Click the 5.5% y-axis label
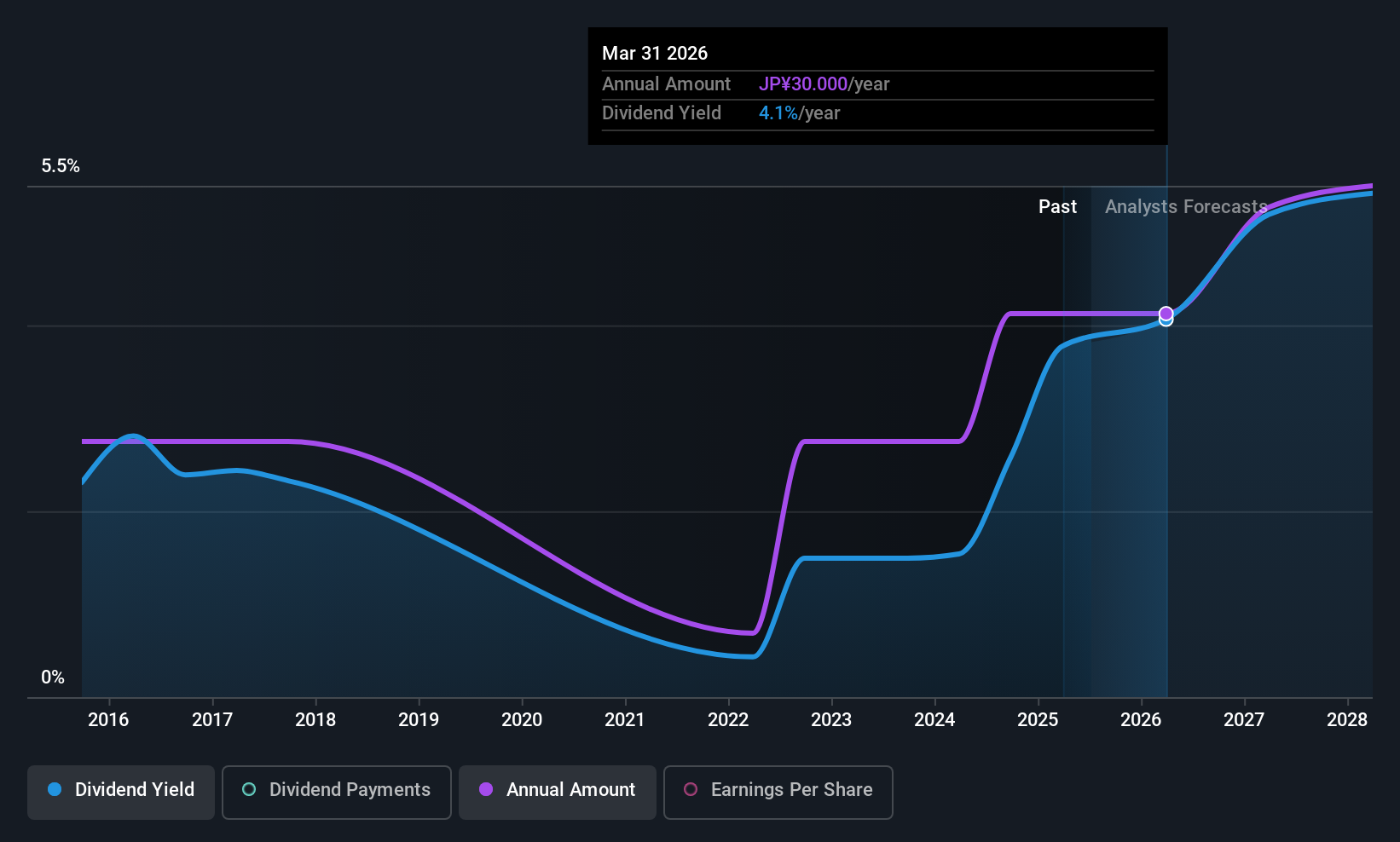The image size is (1400, 842). pos(61,166)
